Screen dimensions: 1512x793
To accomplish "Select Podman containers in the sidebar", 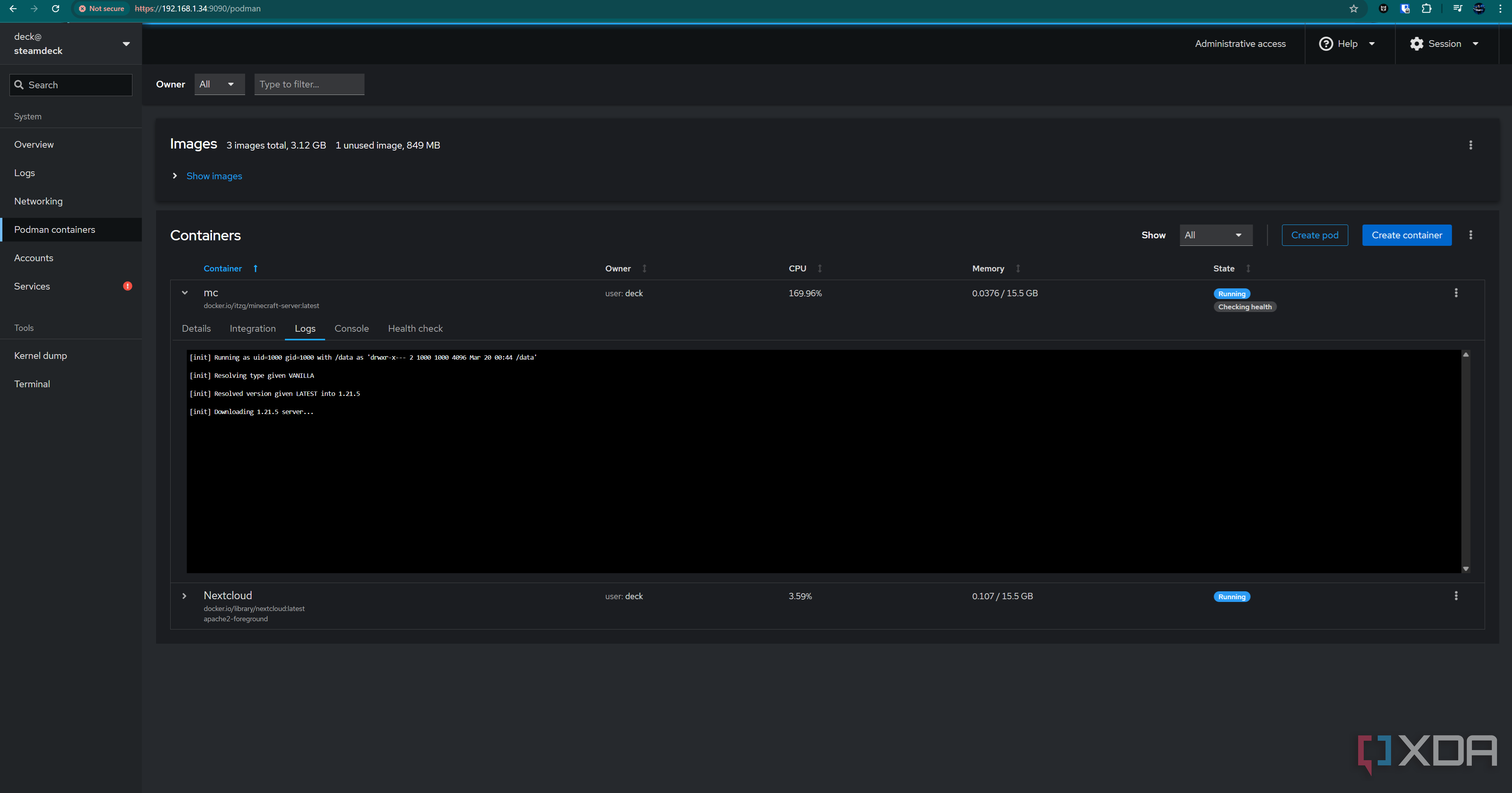I will 71,230.
